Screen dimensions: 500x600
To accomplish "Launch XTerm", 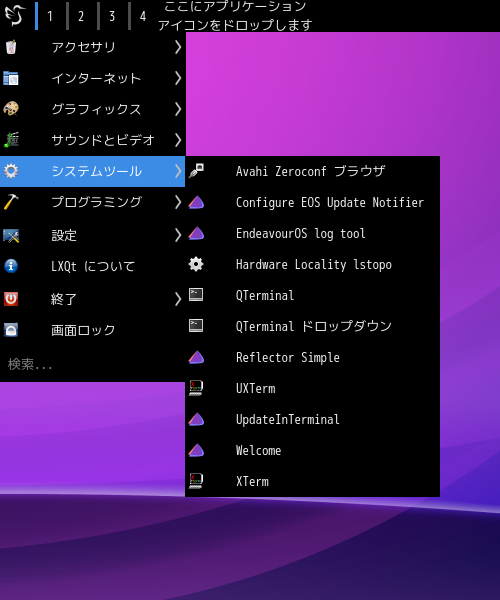I will point(313,481).
